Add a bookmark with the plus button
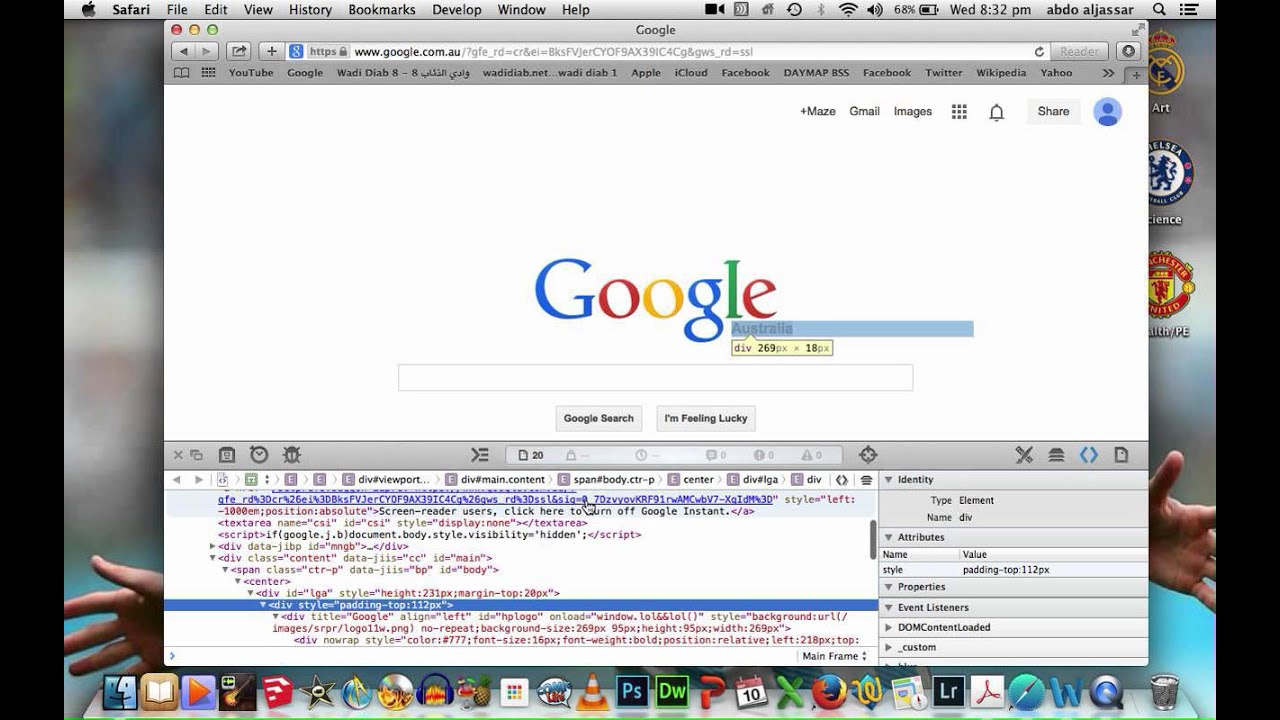 [x=272, y=51]
